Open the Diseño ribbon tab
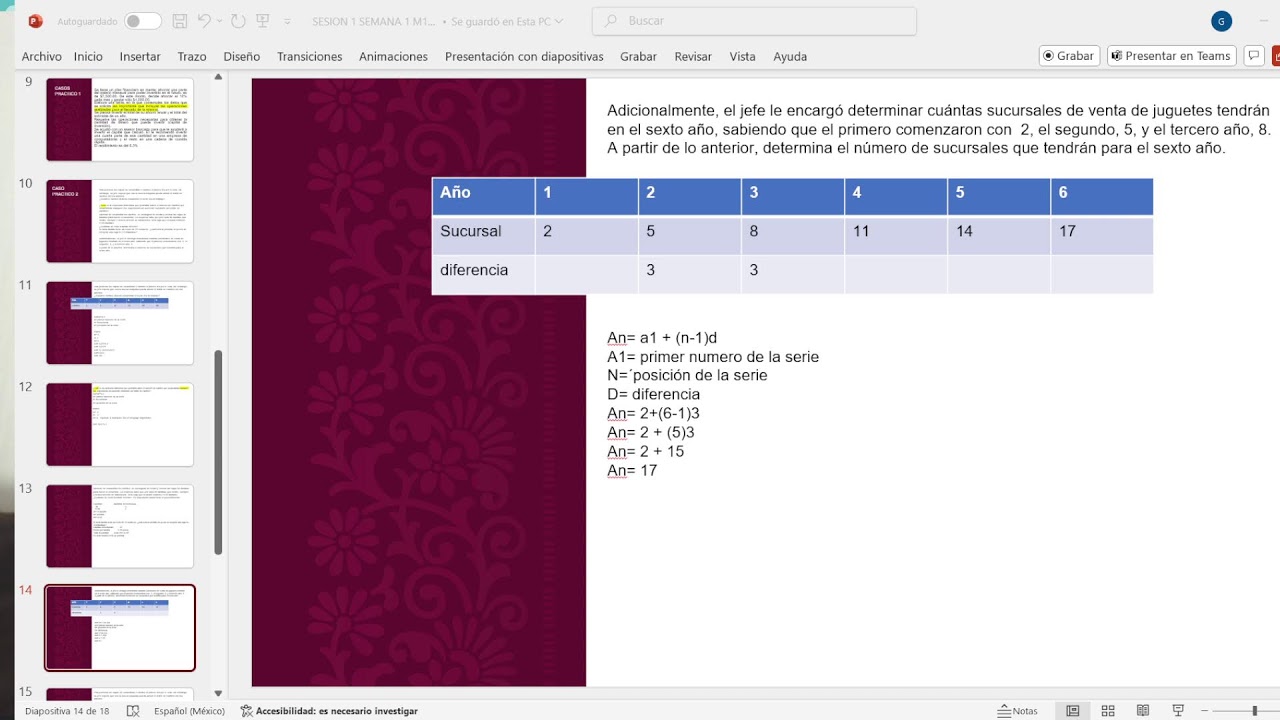 click(242, 57)
